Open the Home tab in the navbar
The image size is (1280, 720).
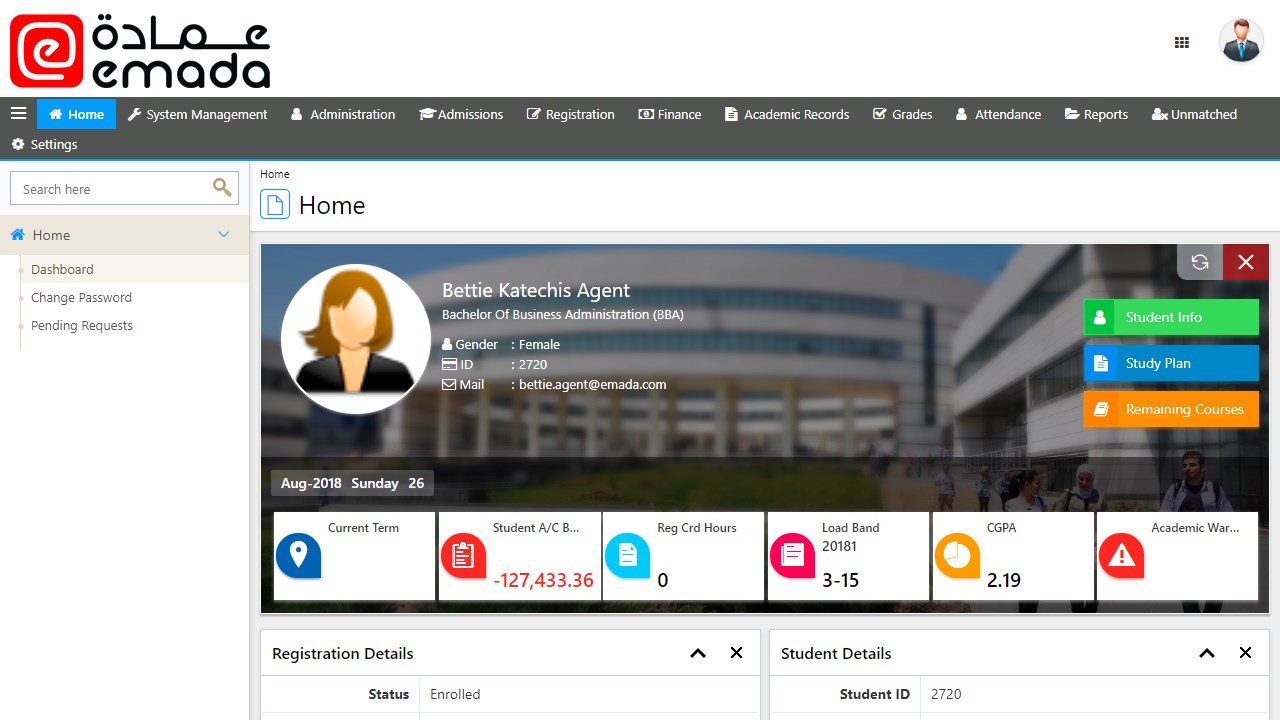(x=76, y=114)
